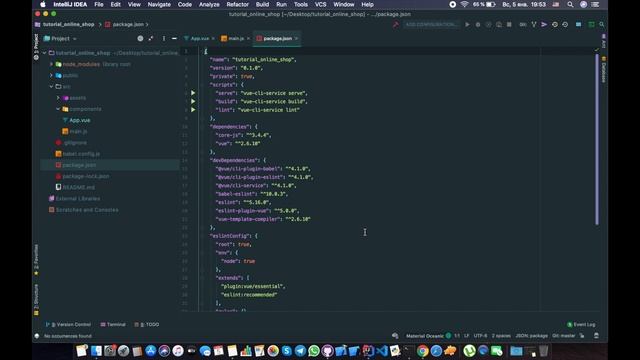This screenshot has width=640, height=360.
Task: Expand the node_modules folder
Action: 51,64
